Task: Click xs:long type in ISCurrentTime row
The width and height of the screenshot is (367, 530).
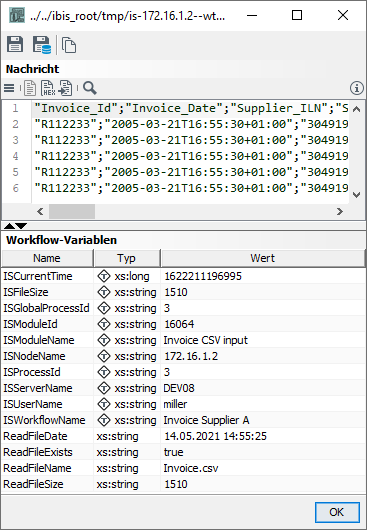Action: point(132,276)
